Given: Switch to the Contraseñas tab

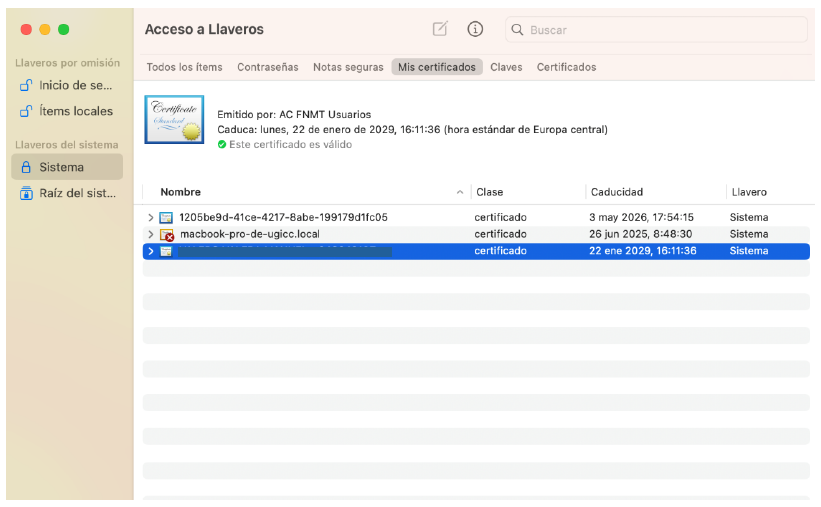Looking at the screenshot, I should [x=267, y=67].
